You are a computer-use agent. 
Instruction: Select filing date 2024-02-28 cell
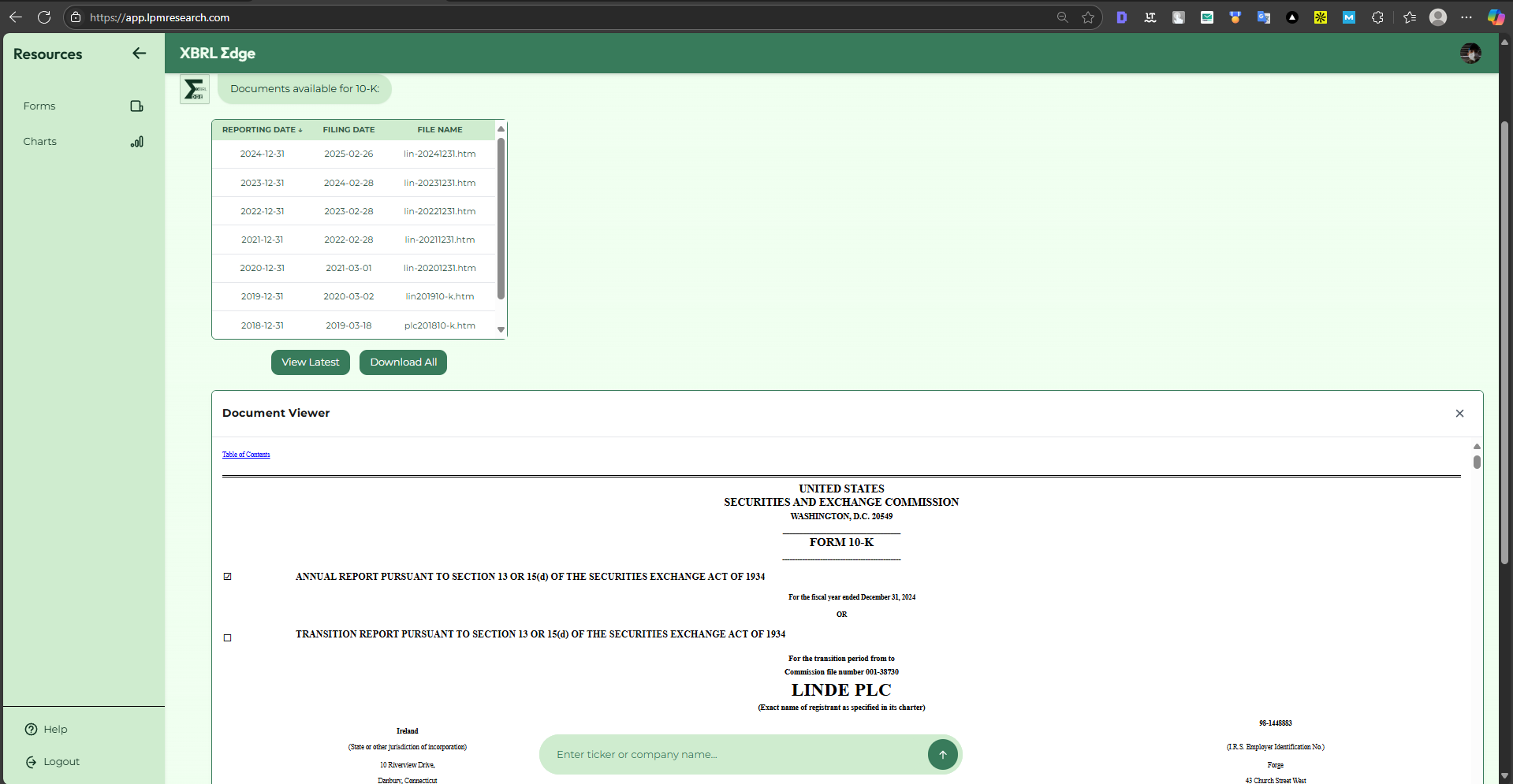pyautogui.click(x=348, y=183)
